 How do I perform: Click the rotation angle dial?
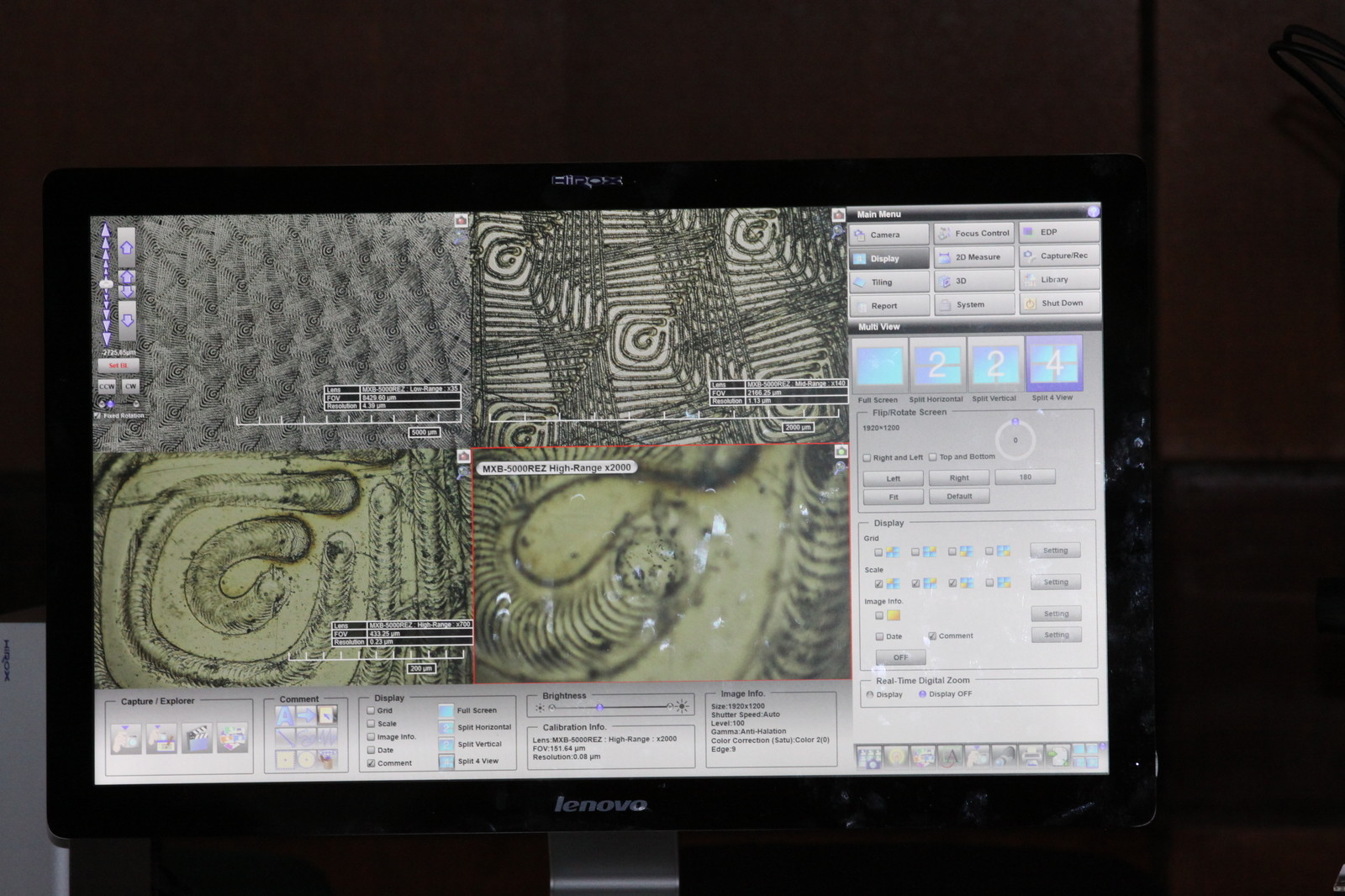coord(1015,440)
